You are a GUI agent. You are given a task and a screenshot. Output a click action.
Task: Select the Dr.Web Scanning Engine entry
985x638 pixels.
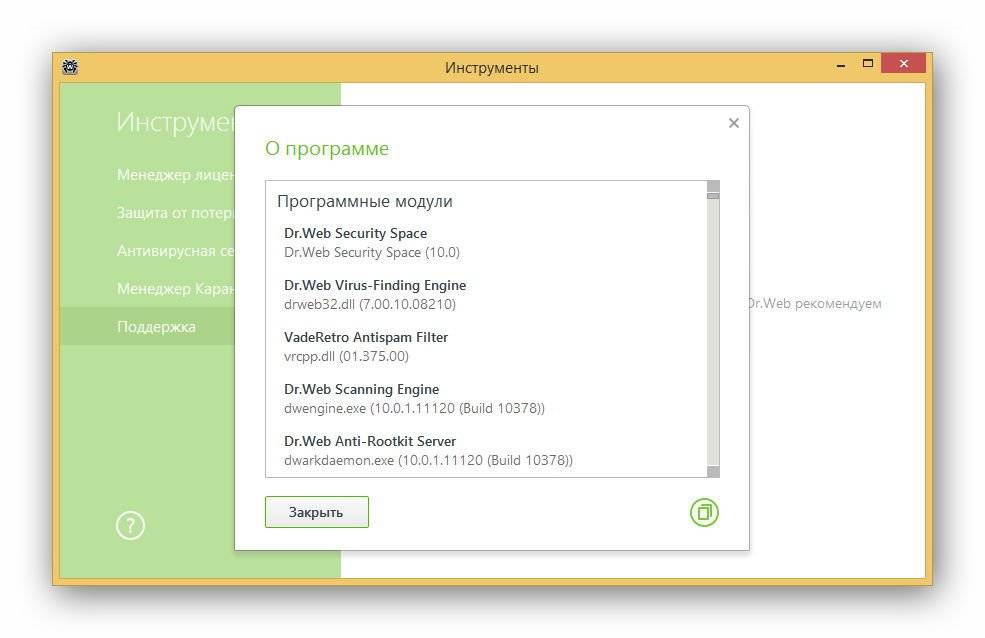(x=361, y=389)
